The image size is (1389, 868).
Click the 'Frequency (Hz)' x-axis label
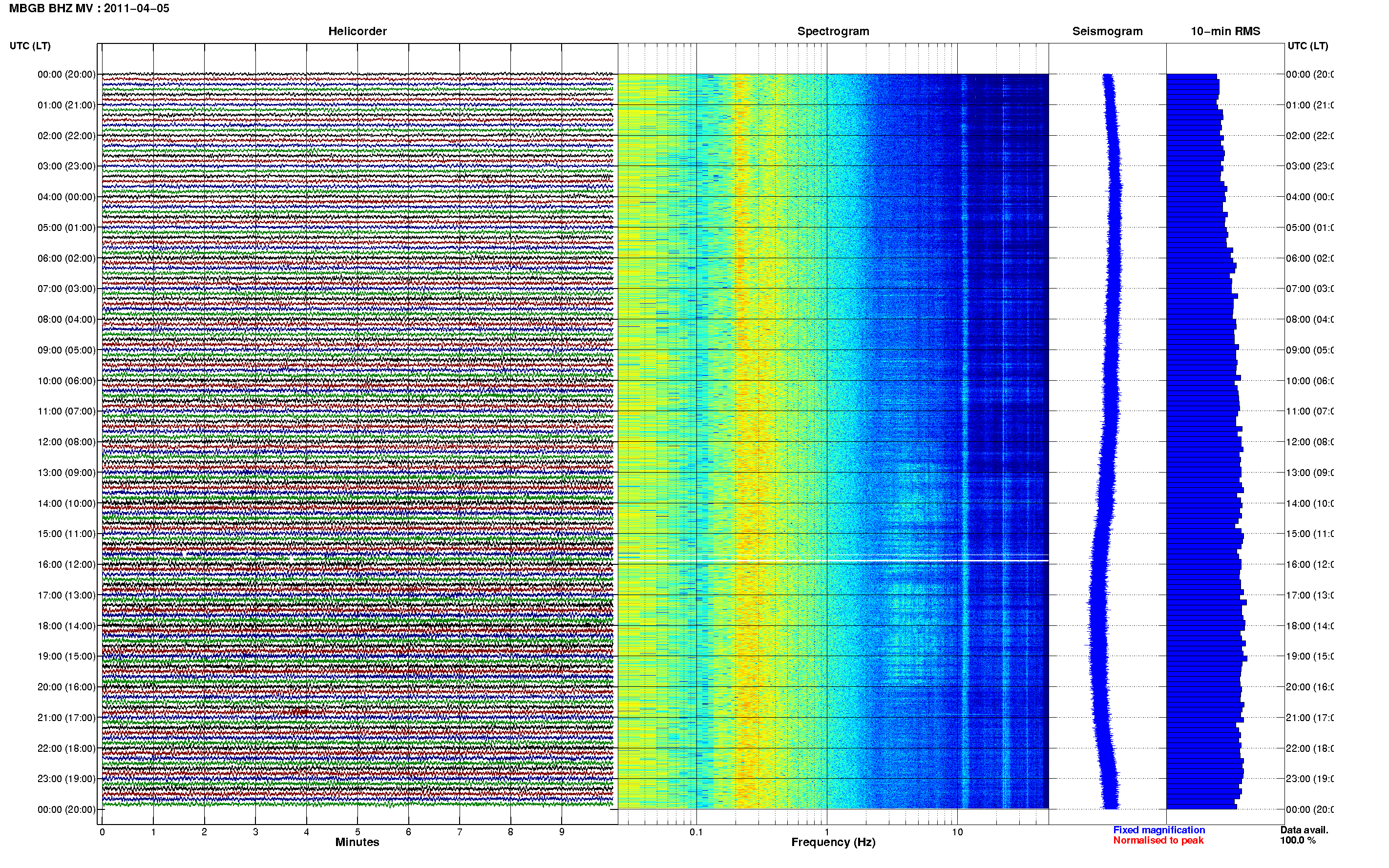click(x=833, y=843)
